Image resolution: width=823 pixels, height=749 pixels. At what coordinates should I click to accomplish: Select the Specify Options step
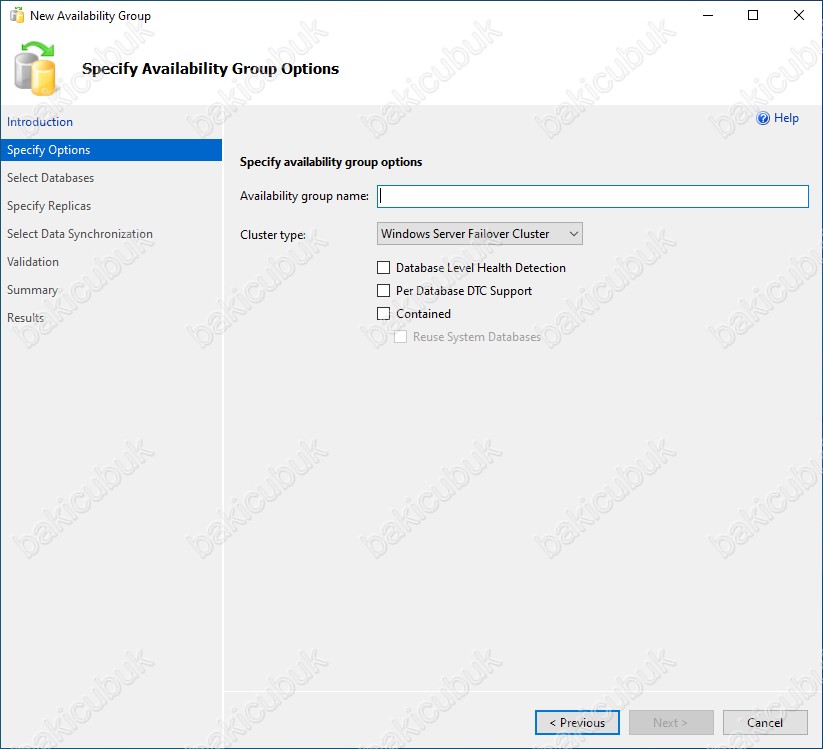[111, 150]
